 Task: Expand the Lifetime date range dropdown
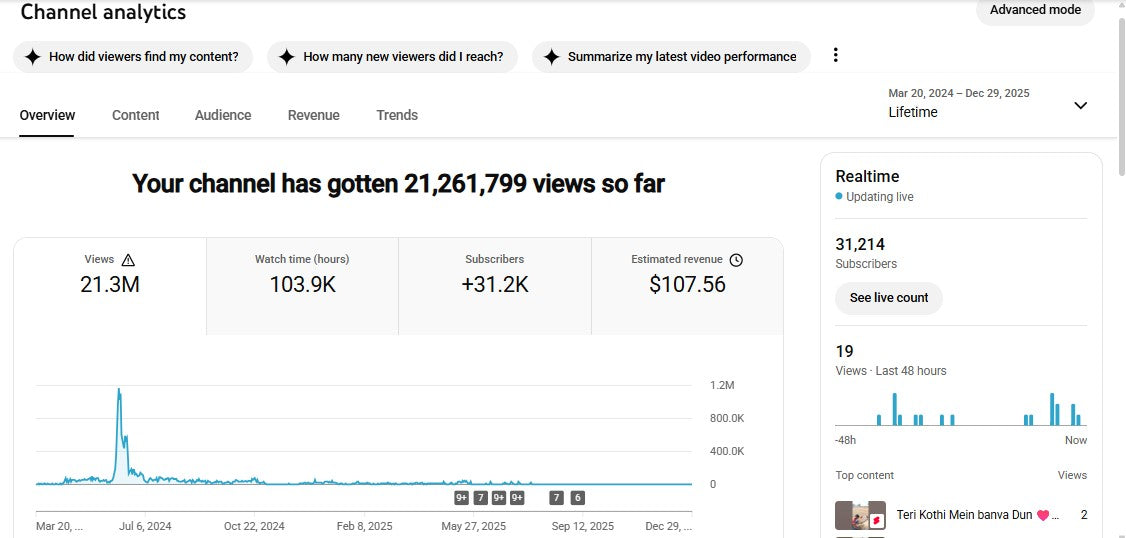click(x=1080, y=105)
